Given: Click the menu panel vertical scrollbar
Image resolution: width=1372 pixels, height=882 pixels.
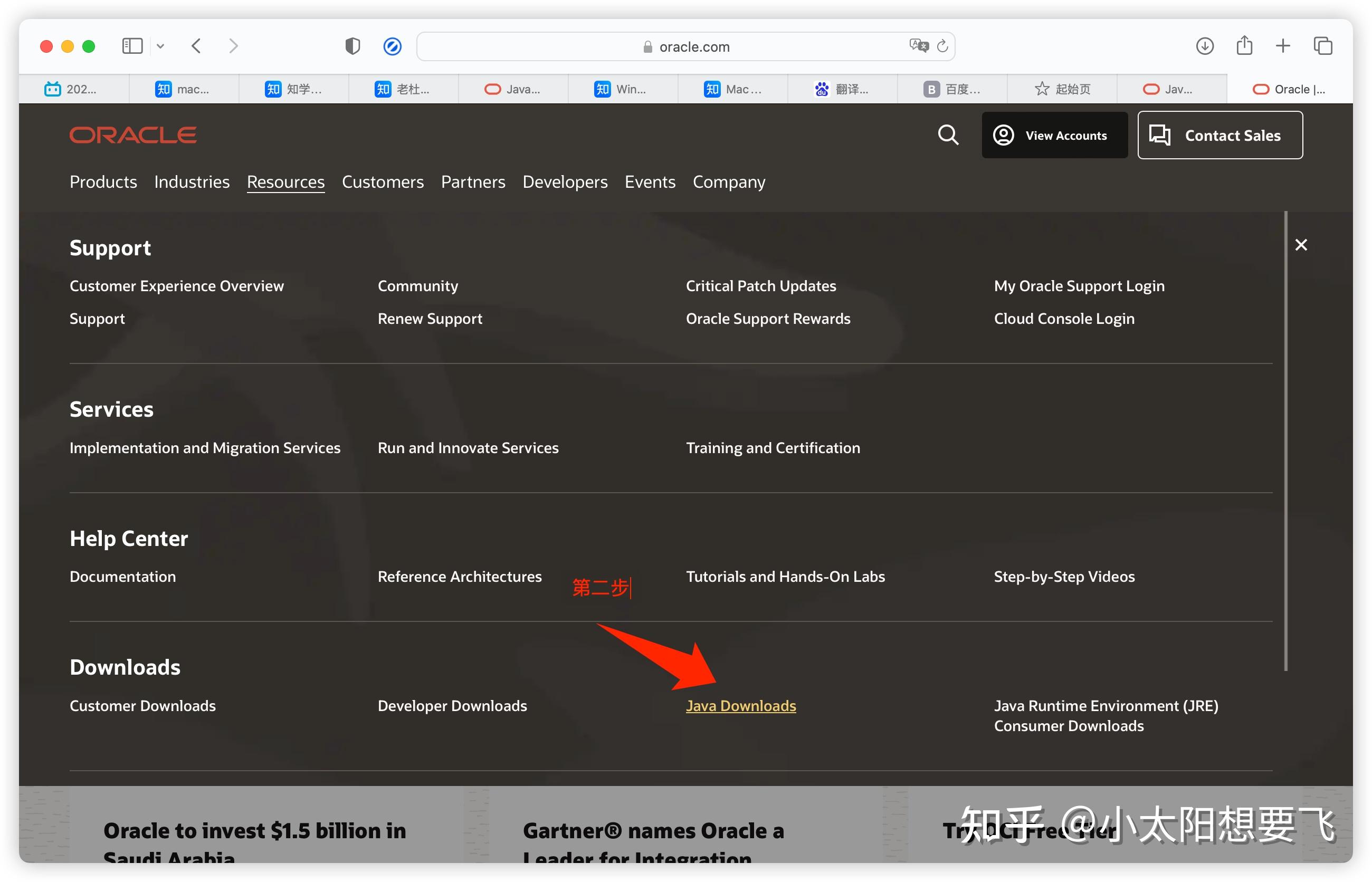Looking at the screenshot, I should (x=1285, y=441).
